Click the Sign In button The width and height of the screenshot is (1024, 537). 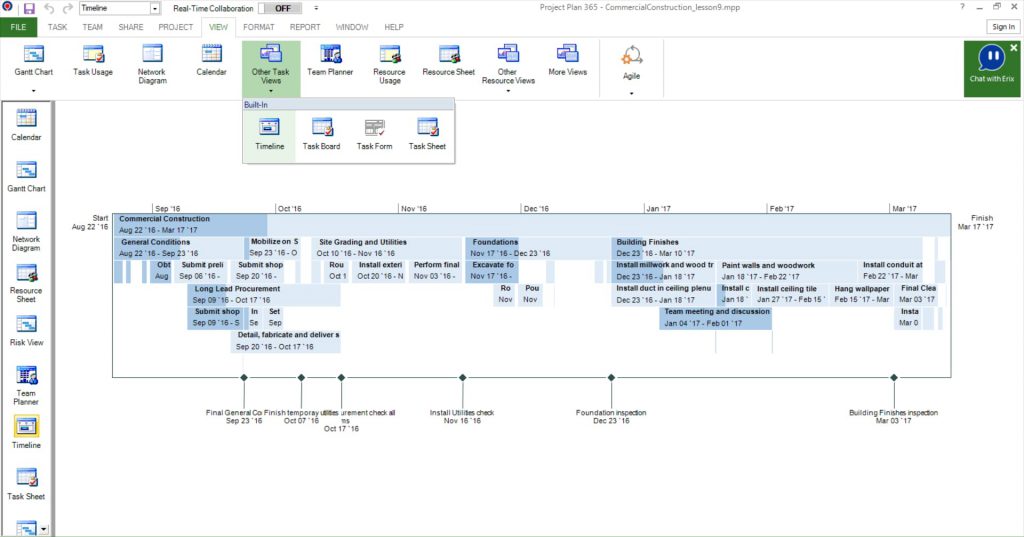(1002, 27)
